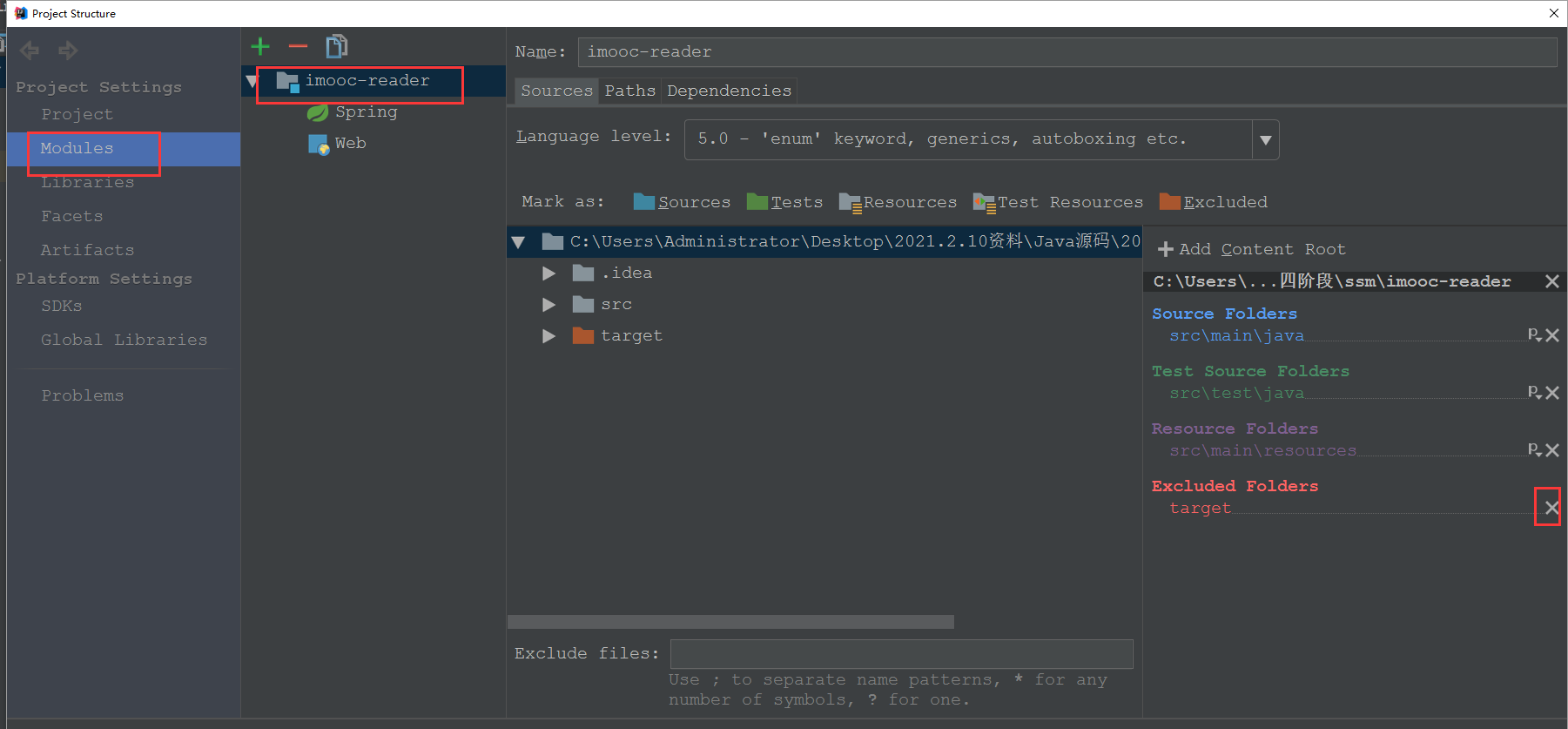Mark folder as Tests
The height and width of the screenshot is (729, 1568).
click(x=784, y=202)
